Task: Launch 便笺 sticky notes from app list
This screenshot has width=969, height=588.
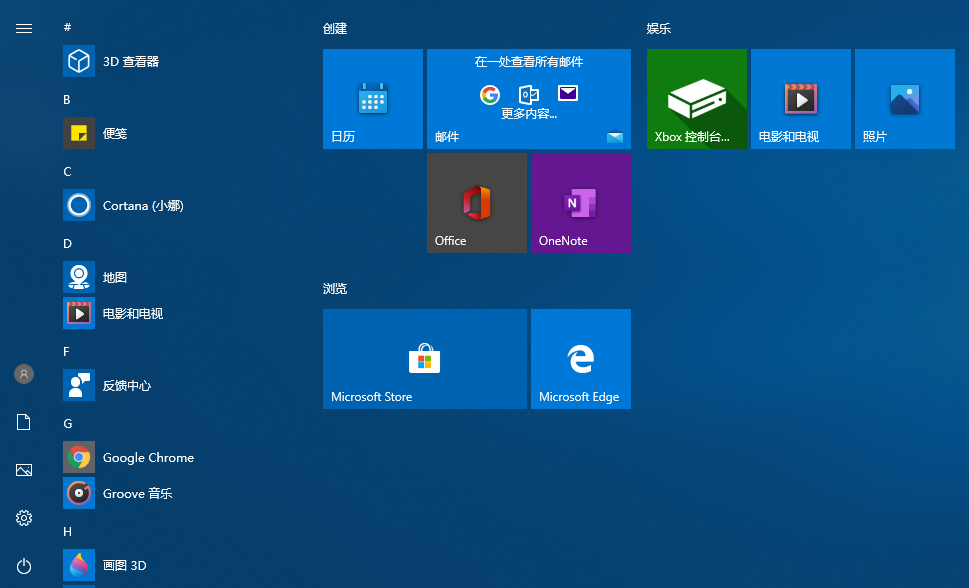Action: [79, 134]
